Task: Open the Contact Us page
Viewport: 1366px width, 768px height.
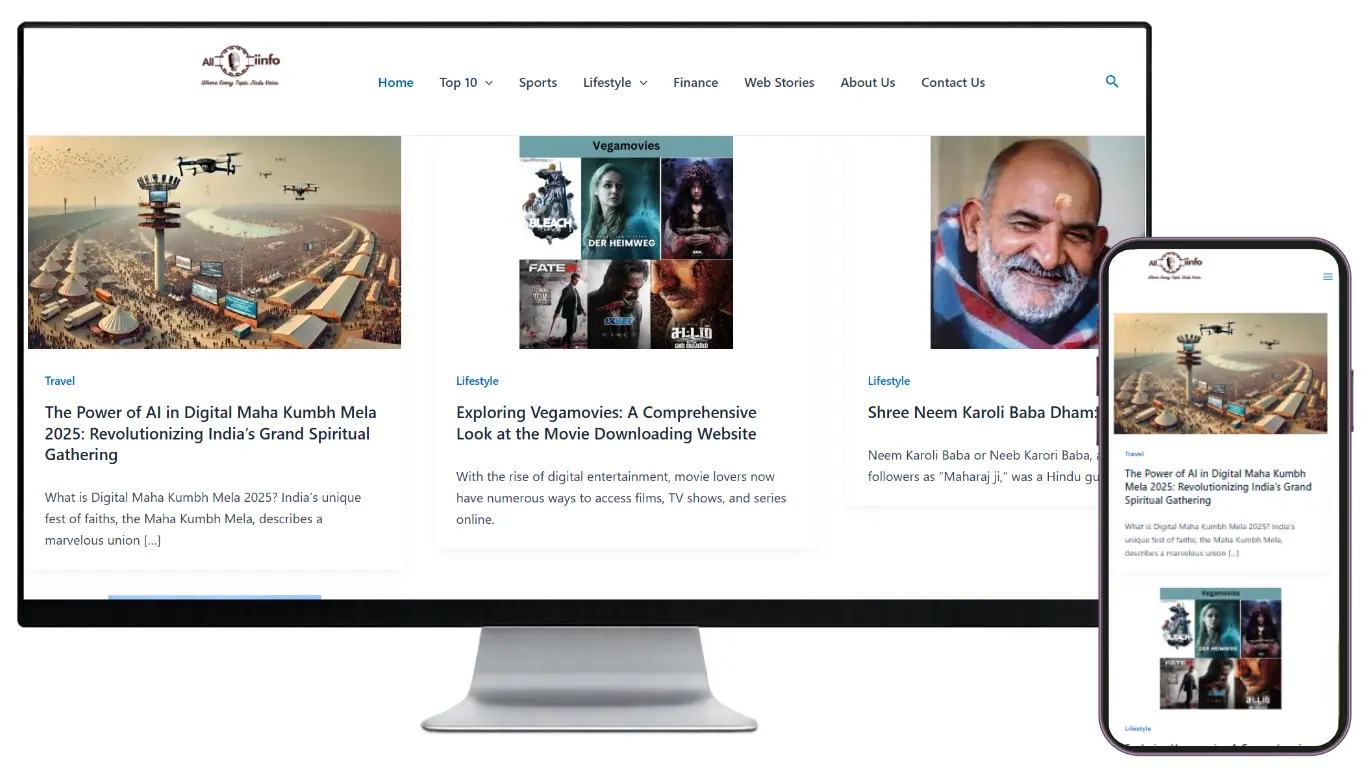Action: (x=952, y=83)
